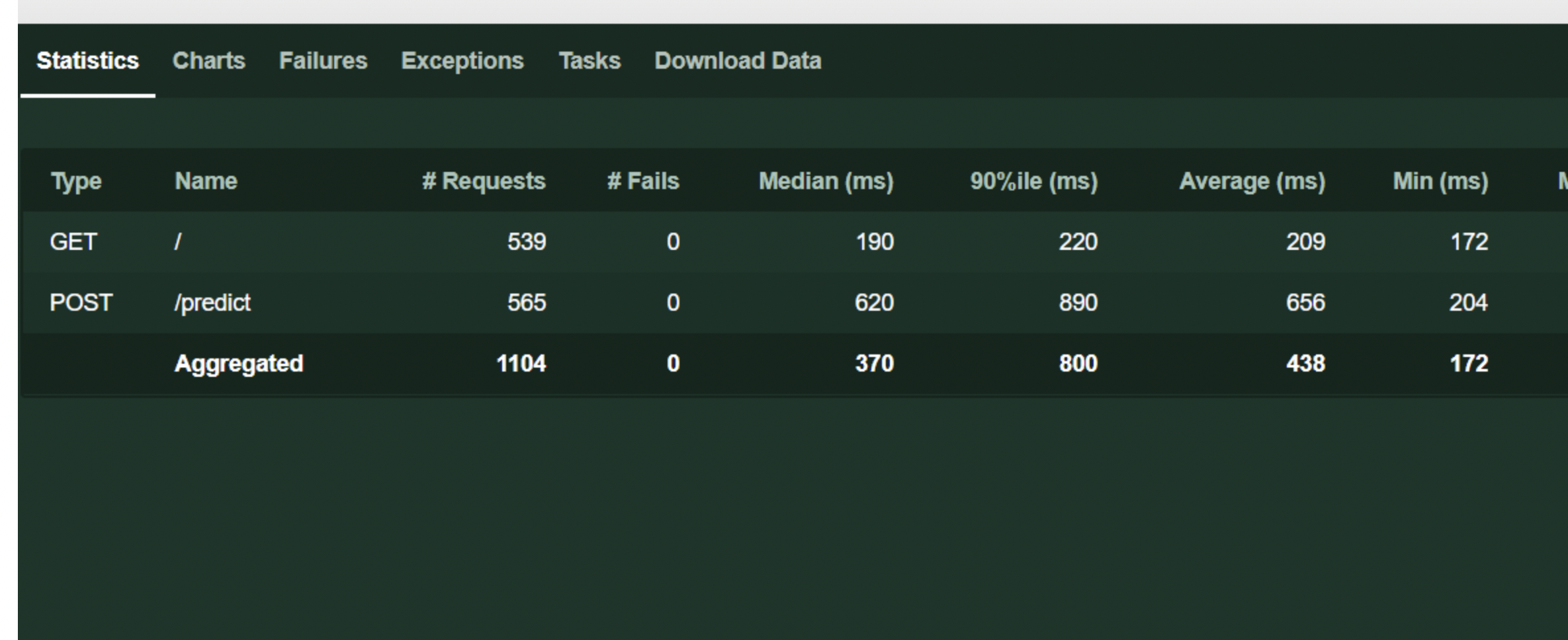This screenshot has width=1568, height=640.
Task: Sort by Average (ms) column
Action: coord(1252,181)
